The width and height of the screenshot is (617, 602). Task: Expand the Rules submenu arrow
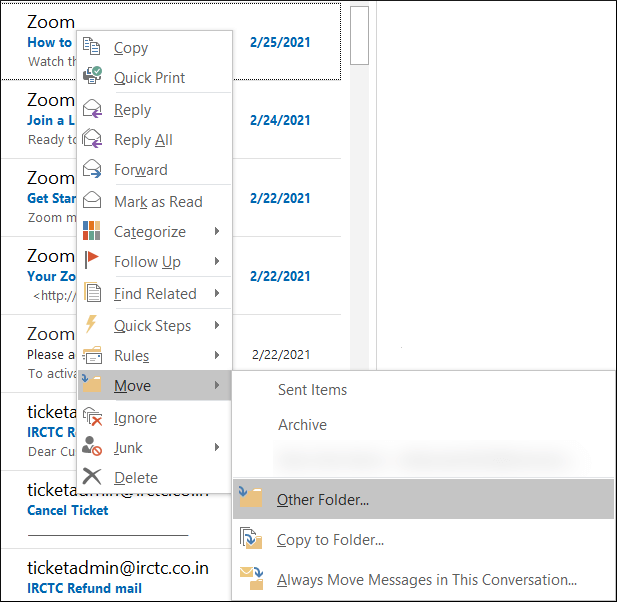[x=217, y=355]
